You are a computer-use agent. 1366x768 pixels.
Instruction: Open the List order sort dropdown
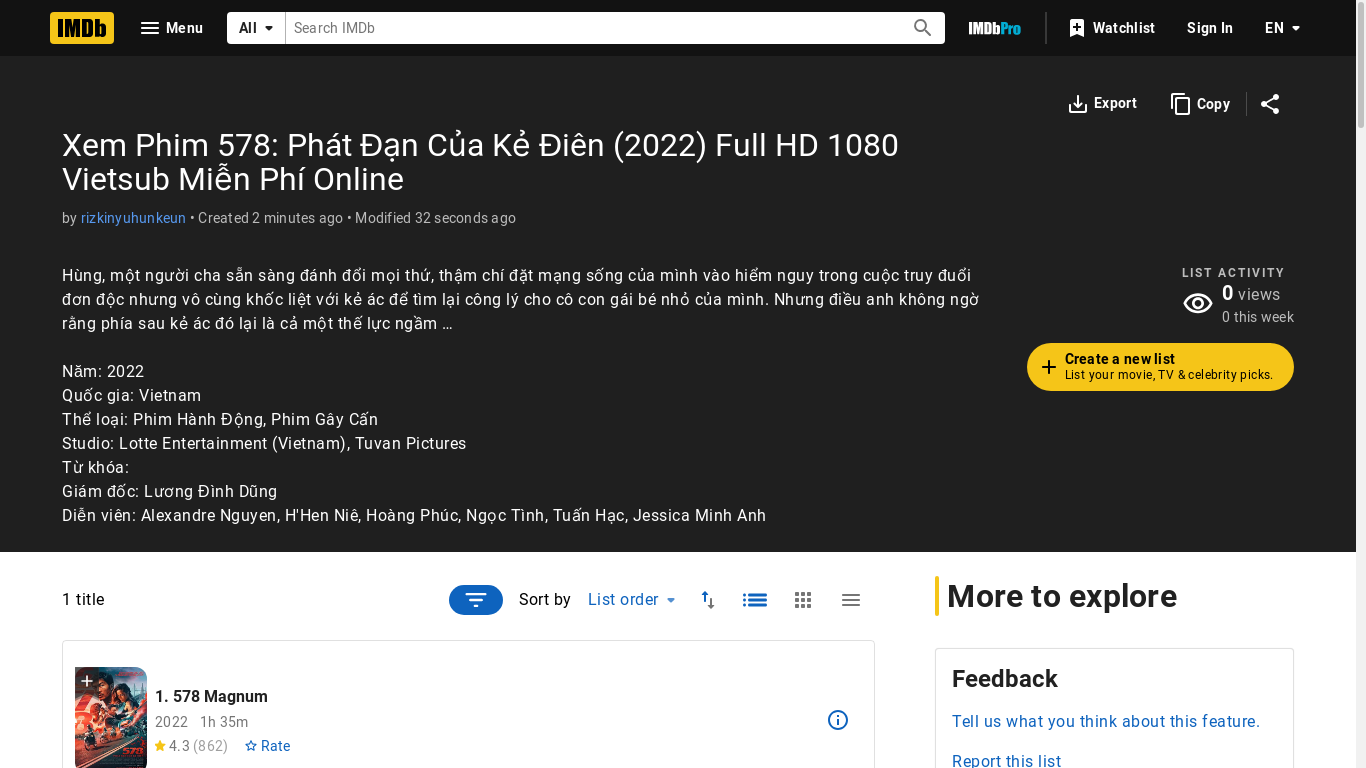632,600
